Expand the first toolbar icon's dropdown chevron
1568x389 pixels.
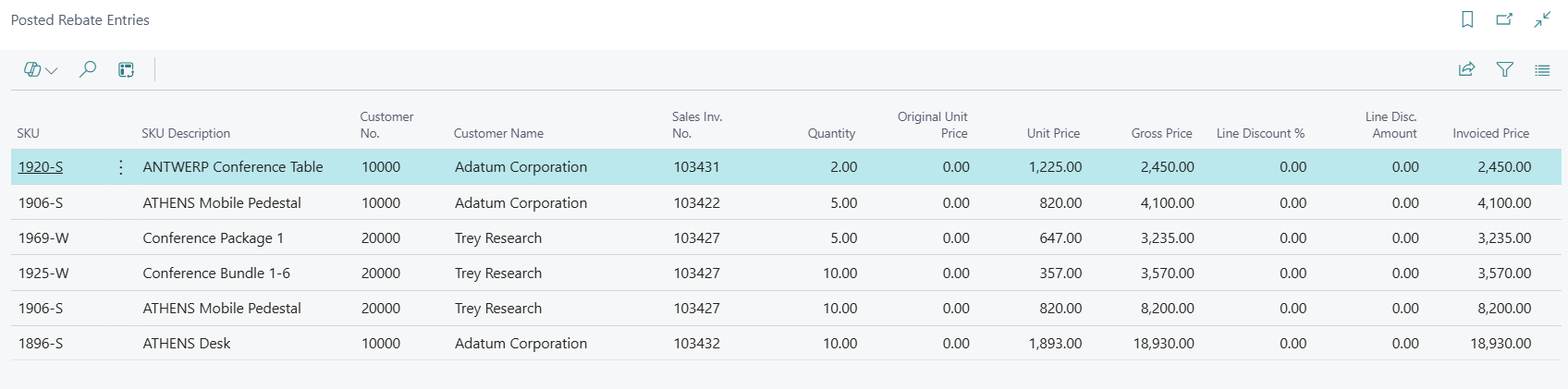tap(51, 70)
